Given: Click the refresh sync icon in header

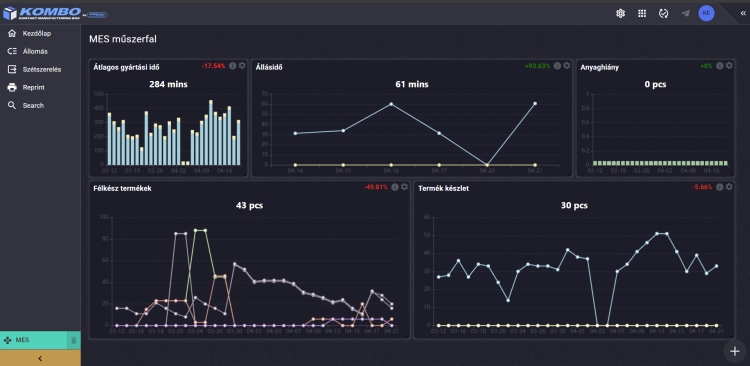Looking at the screenshot, I should pyautogui.click(x=663, y=13).
